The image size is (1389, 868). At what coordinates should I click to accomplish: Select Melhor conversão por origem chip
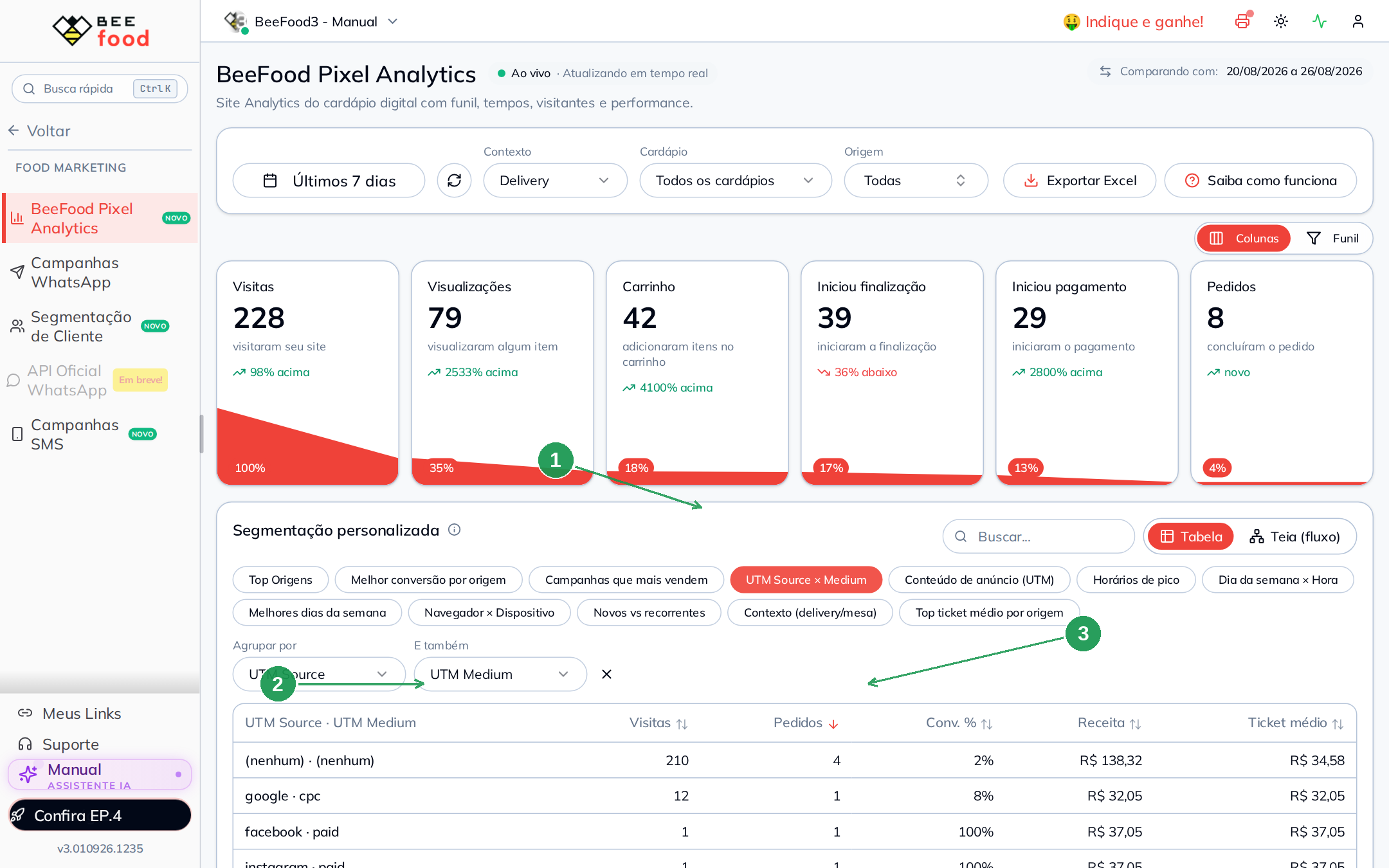click(x=428, y=579)
